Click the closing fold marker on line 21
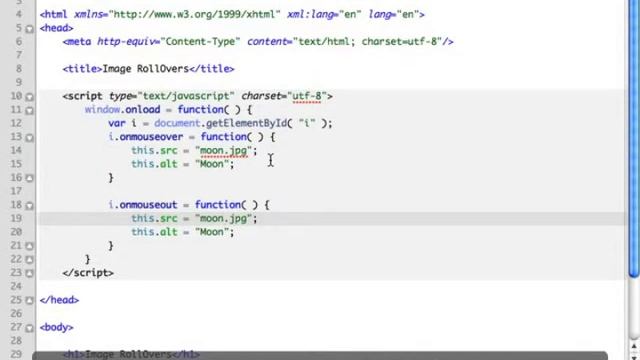 tap(29, 246)
